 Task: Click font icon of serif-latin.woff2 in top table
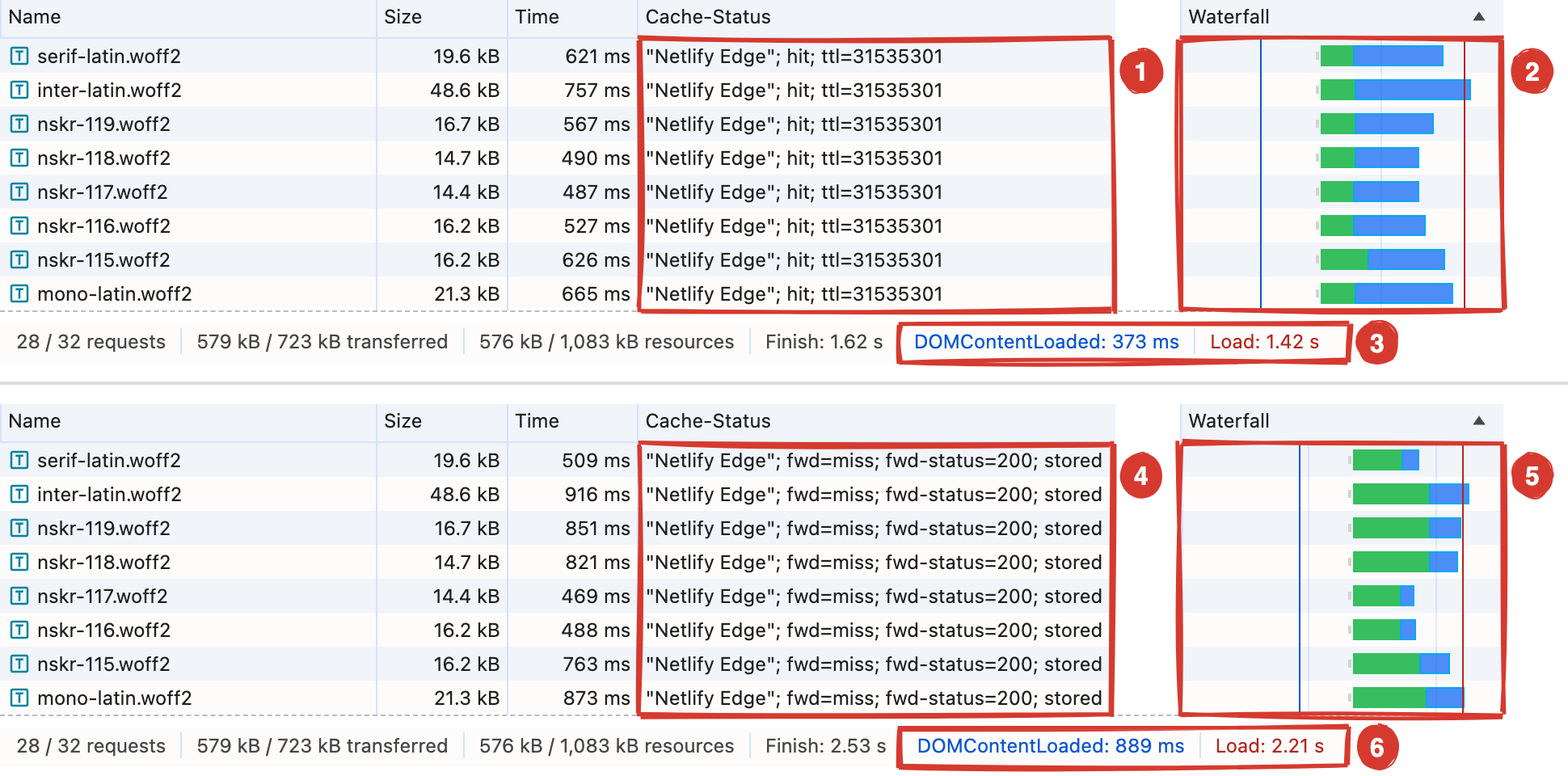19,56
